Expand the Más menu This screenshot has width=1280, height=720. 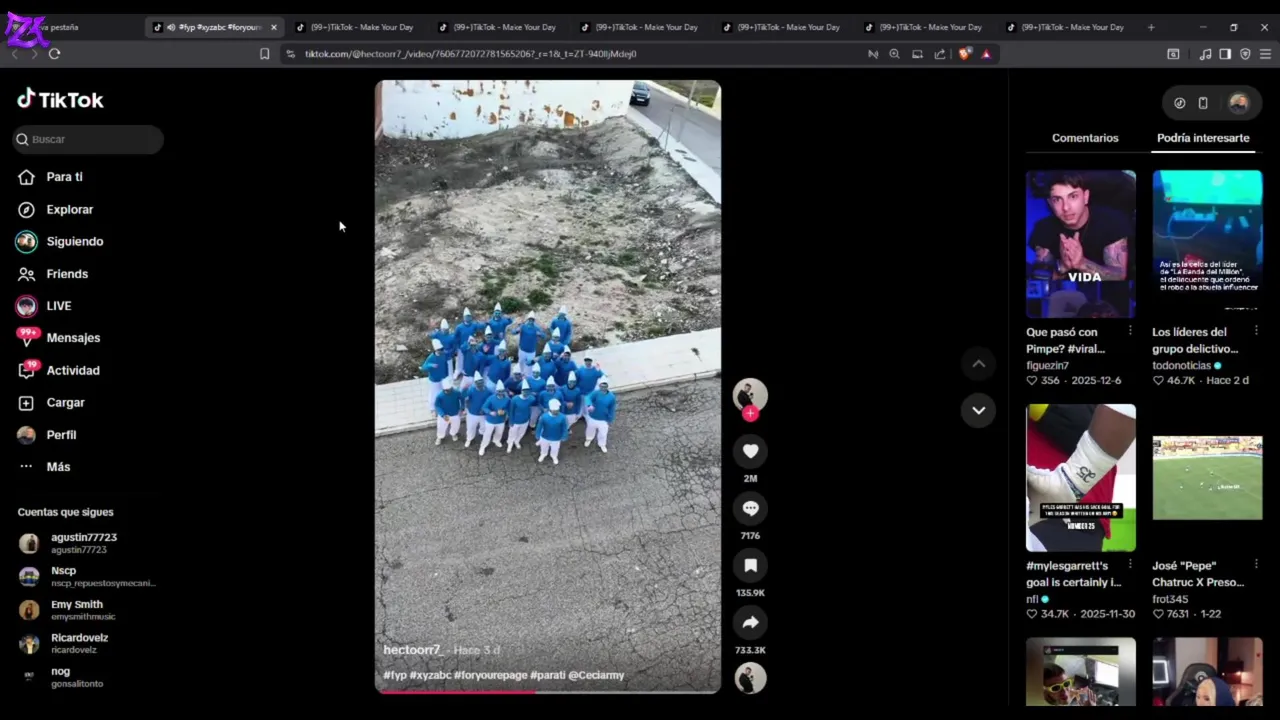(x=44, y=467)
